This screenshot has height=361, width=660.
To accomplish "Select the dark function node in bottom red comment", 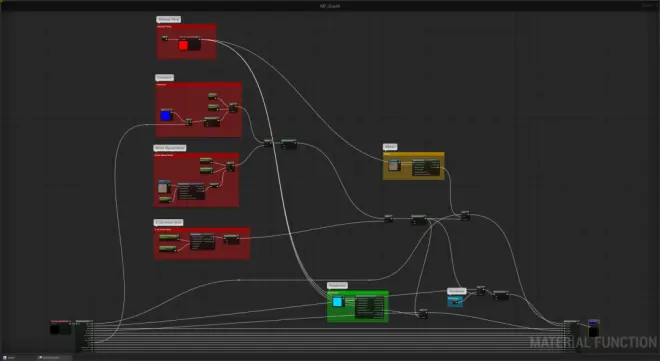I will tap(202, 242).
